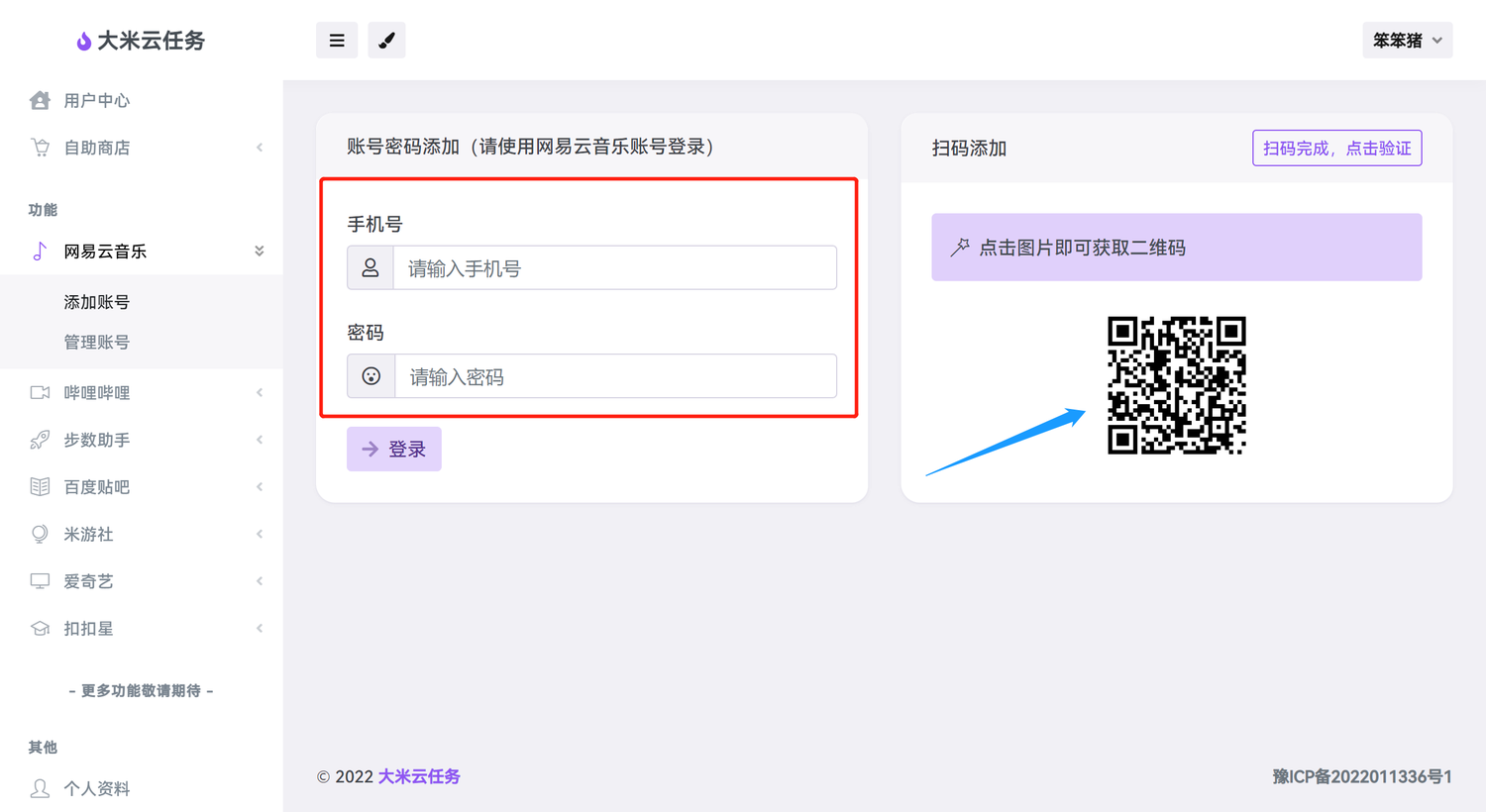The image size is (1486, 812).
Task: Click the 扫码完成，点击验证 button
Action: (1336, 149)
